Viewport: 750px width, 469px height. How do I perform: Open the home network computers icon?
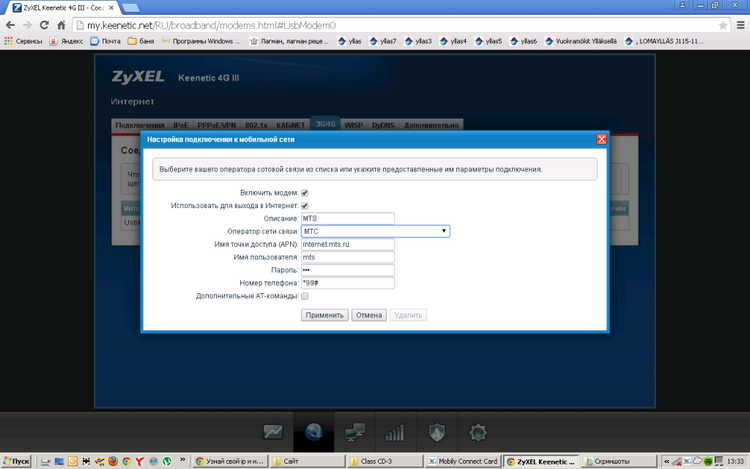(x=354, y=432)
